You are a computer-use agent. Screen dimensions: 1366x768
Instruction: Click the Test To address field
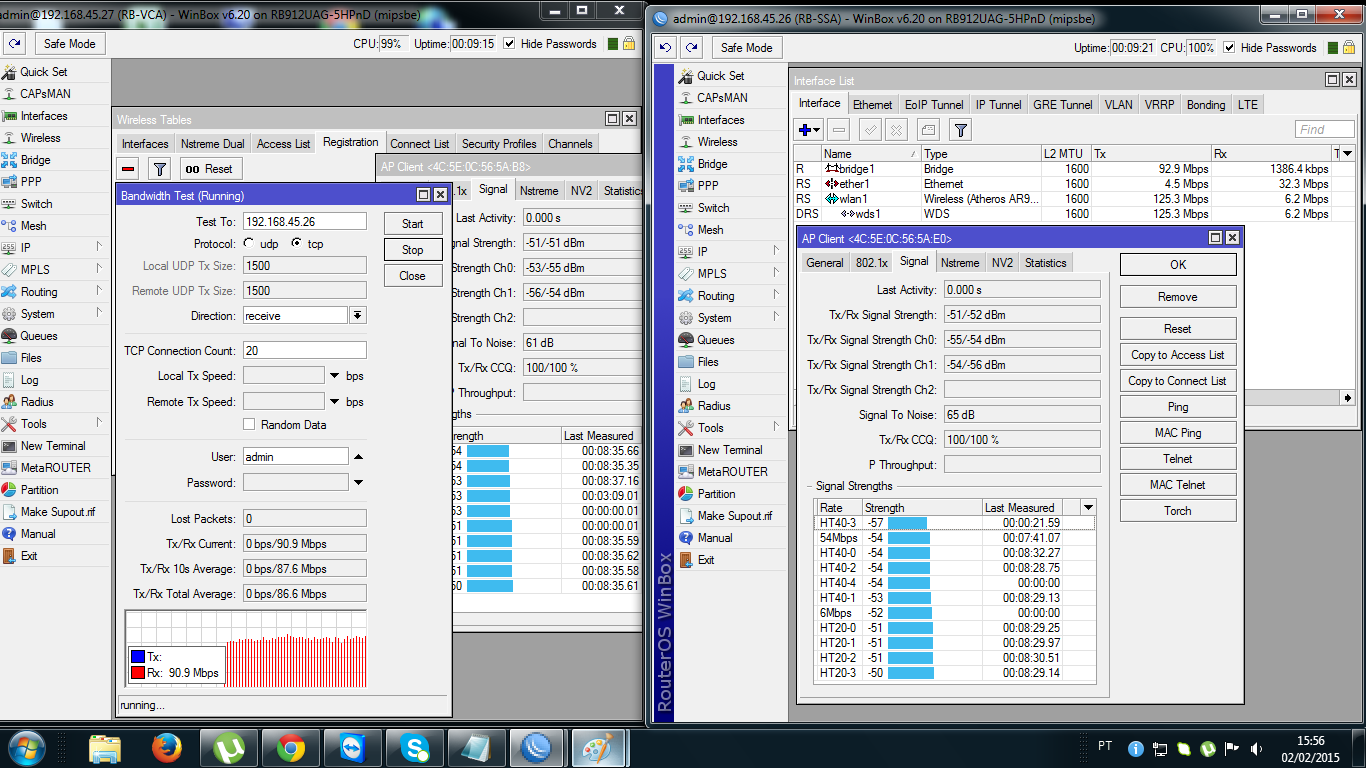[304, 222]
